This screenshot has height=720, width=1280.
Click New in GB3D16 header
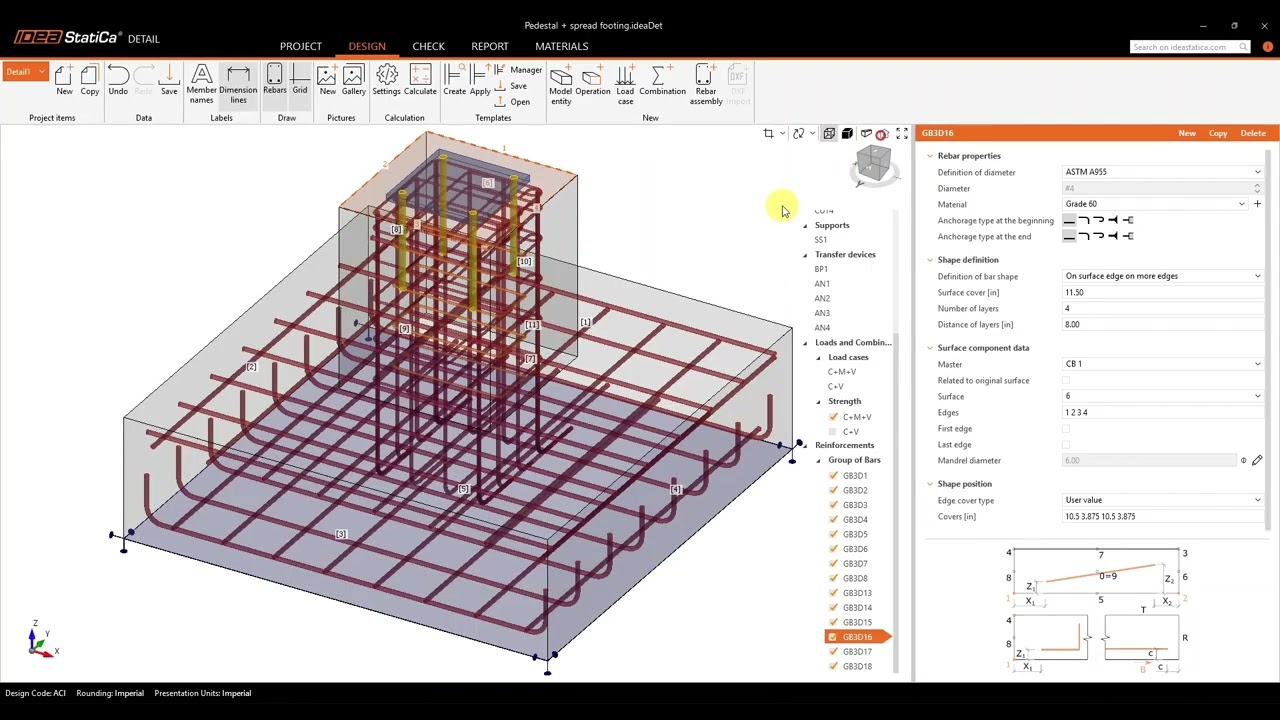(1187, 133)
